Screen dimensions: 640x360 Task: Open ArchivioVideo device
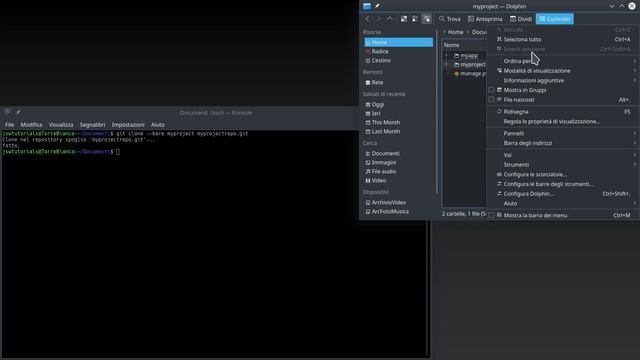tap(398, 202)
